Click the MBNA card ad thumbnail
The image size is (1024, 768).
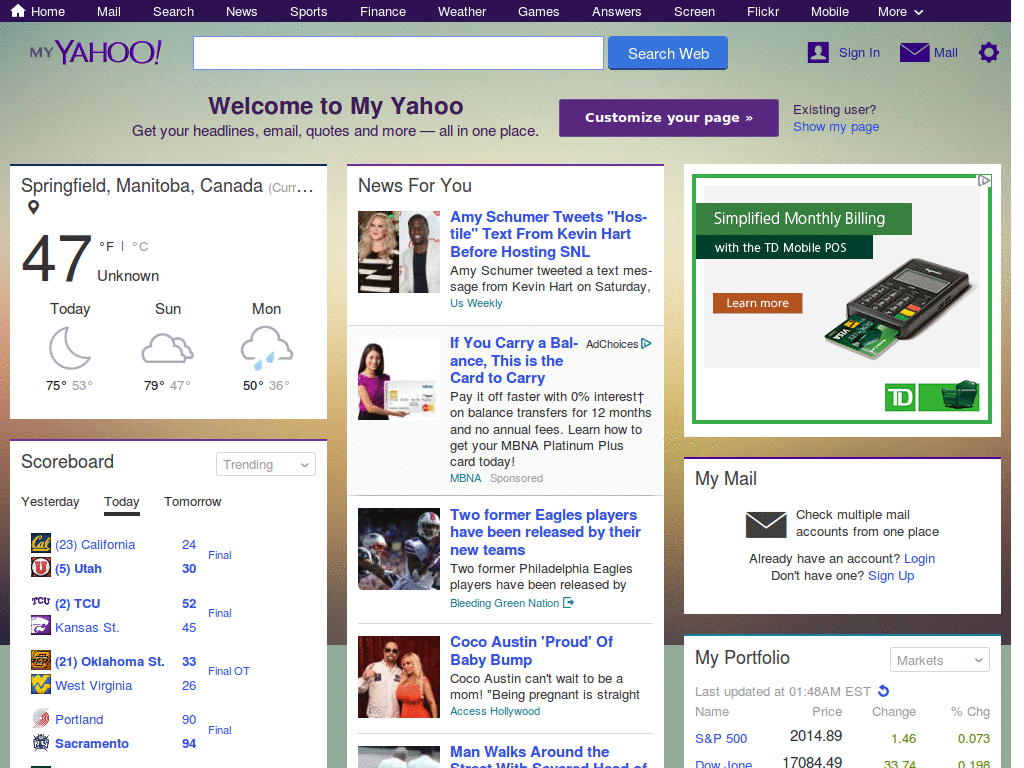[x=399, y=379]
